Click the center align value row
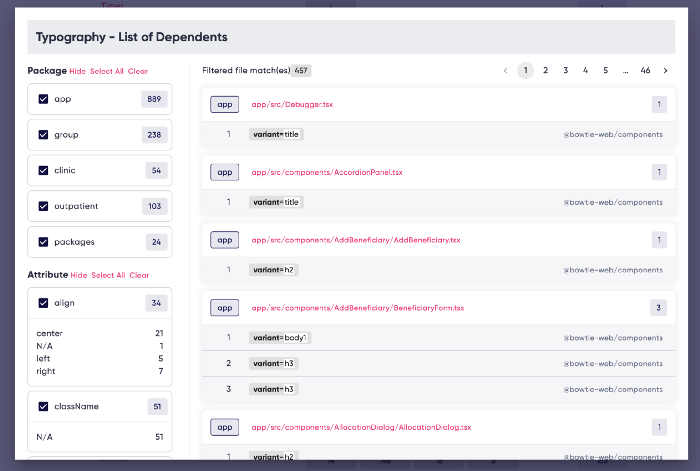This screenshot has height=471, width=700. 100,333
